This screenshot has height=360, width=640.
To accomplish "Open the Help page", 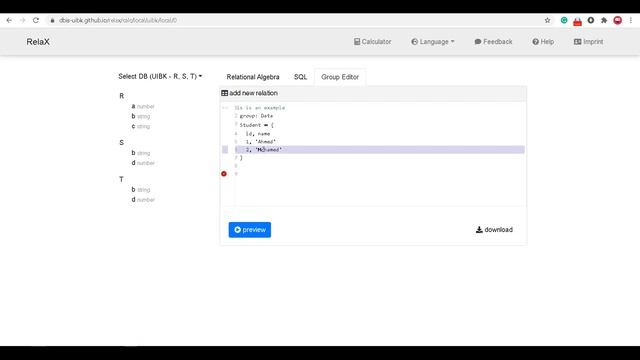I will pyautogui.click(x=543, y=42).
